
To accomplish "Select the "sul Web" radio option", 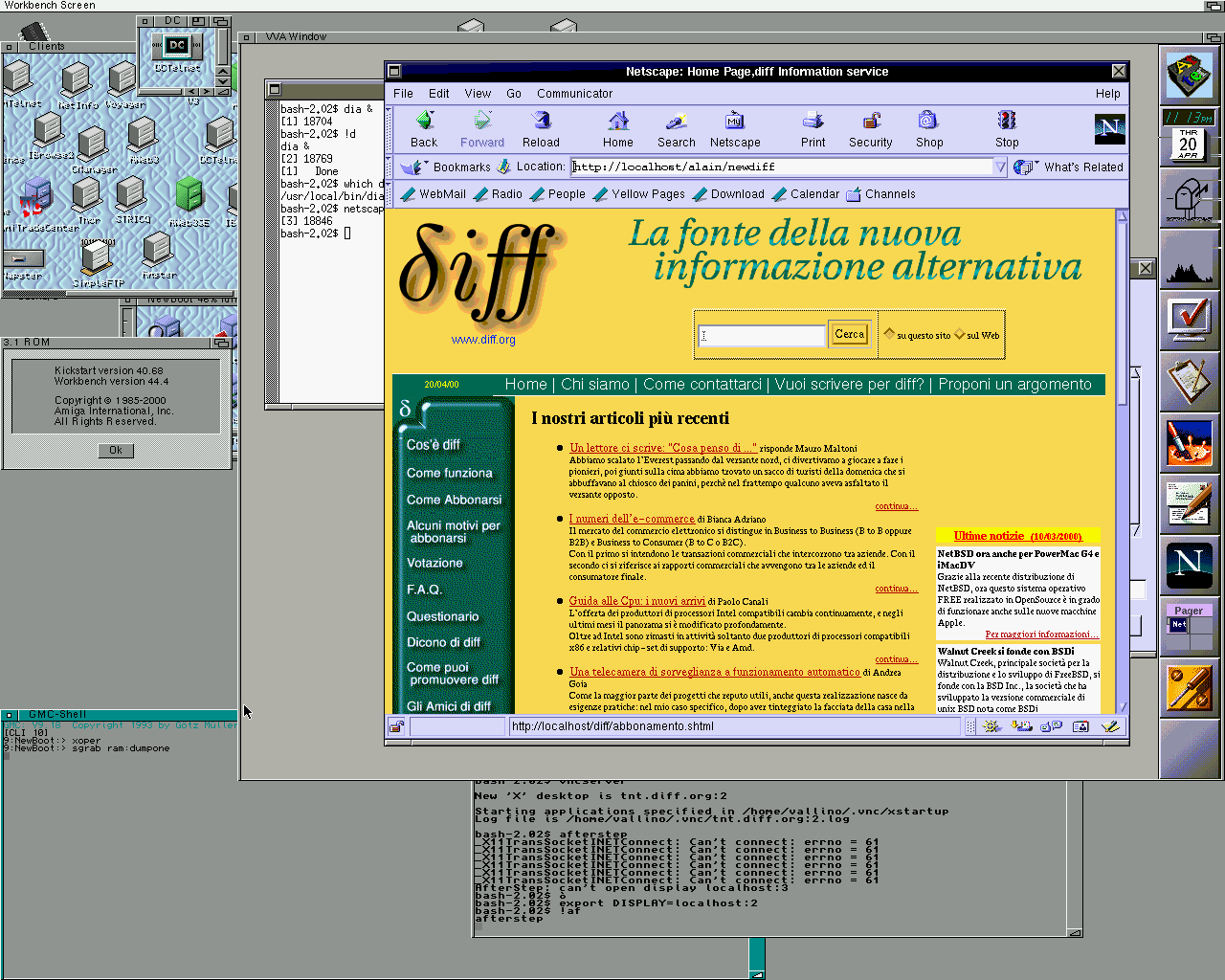I will (x=960, y=334).
